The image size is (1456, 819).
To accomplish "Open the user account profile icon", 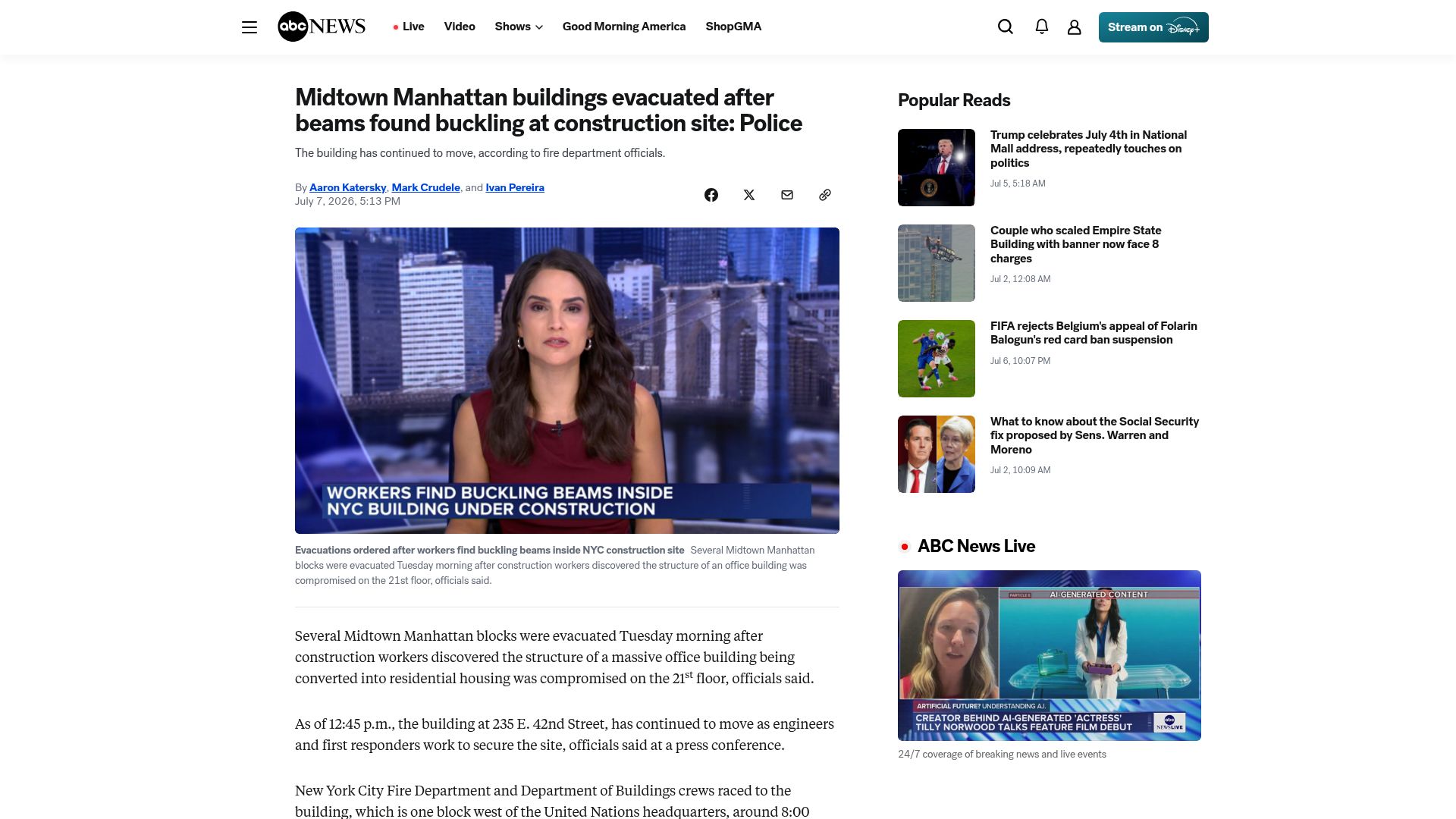I will coord(1075,27).
